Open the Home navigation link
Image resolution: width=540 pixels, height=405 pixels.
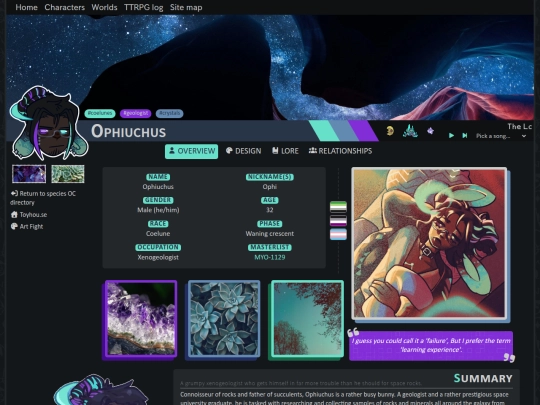pyautogui.click(x=26, y=7)
